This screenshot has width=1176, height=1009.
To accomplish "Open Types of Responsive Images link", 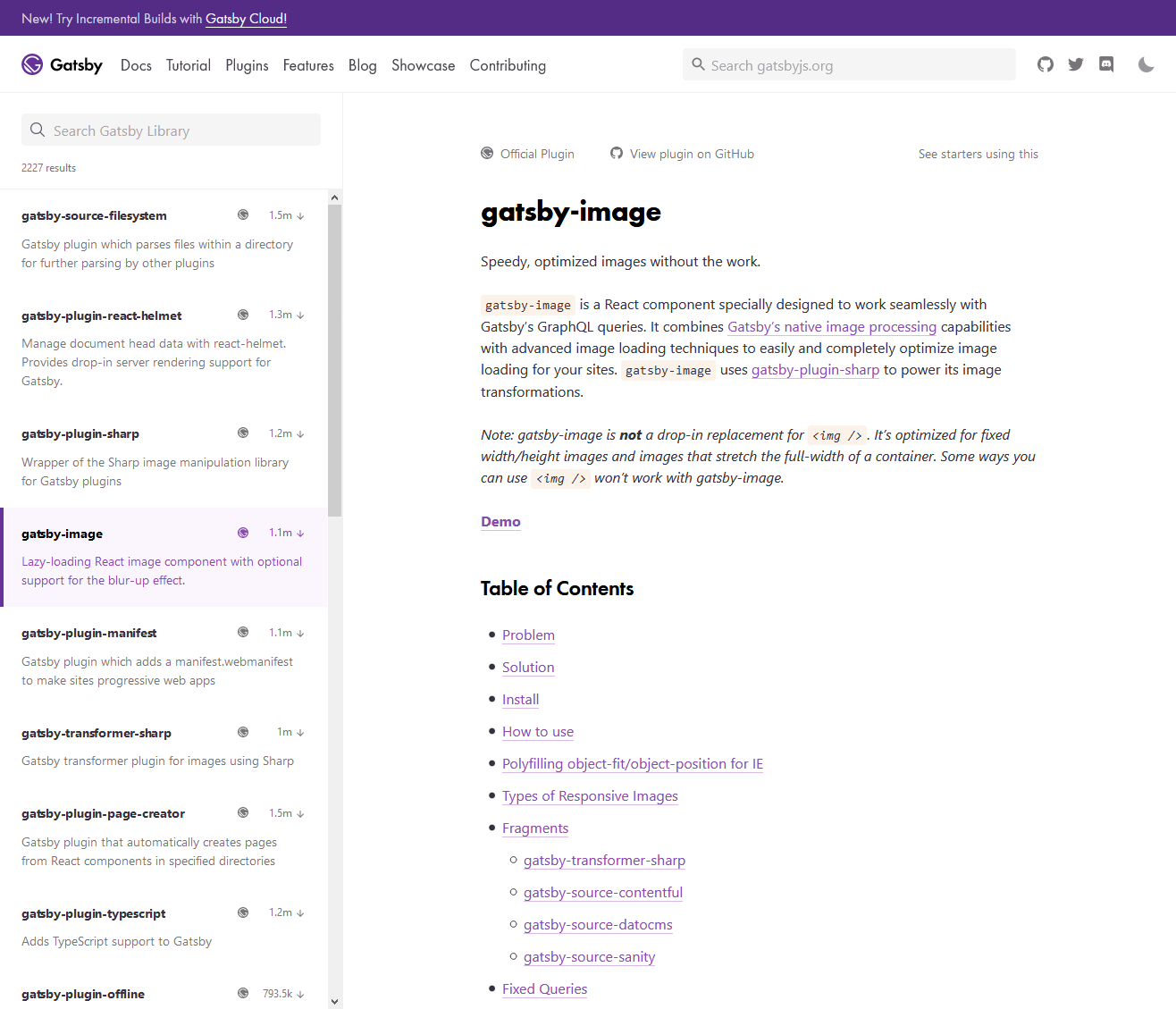I will [x=590, y=796].
